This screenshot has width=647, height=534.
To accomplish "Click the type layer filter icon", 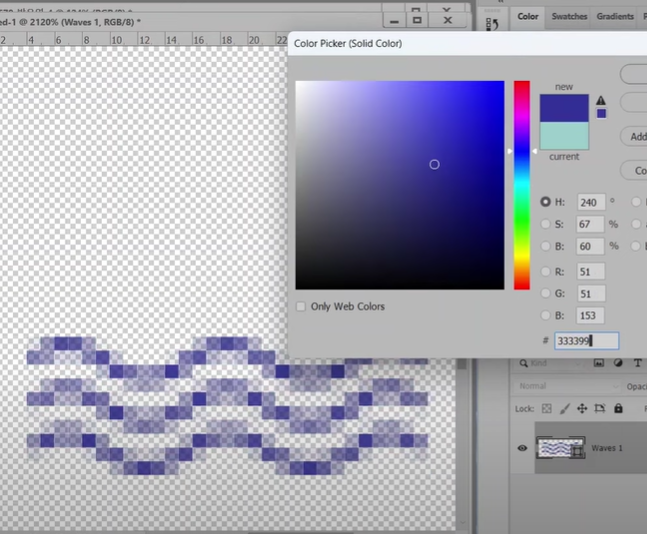I will click(638, 363).
